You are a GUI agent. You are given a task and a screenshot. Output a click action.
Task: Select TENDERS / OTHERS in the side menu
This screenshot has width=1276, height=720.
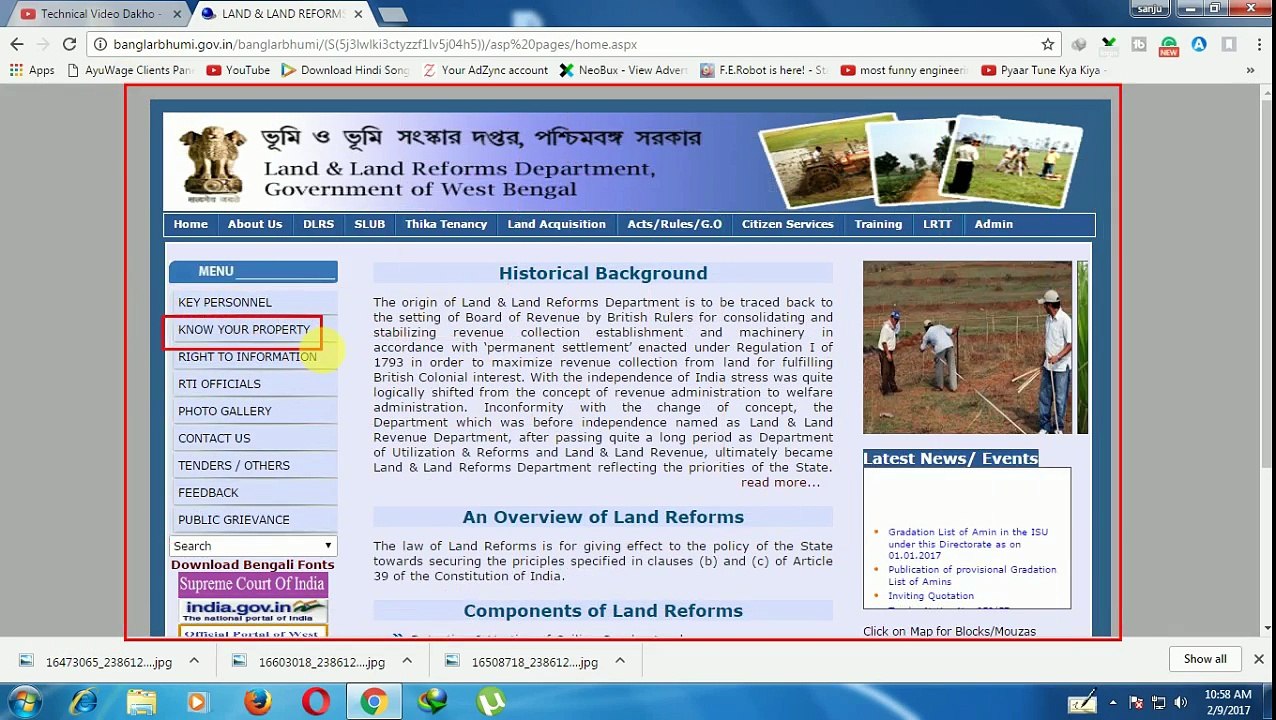253,465
